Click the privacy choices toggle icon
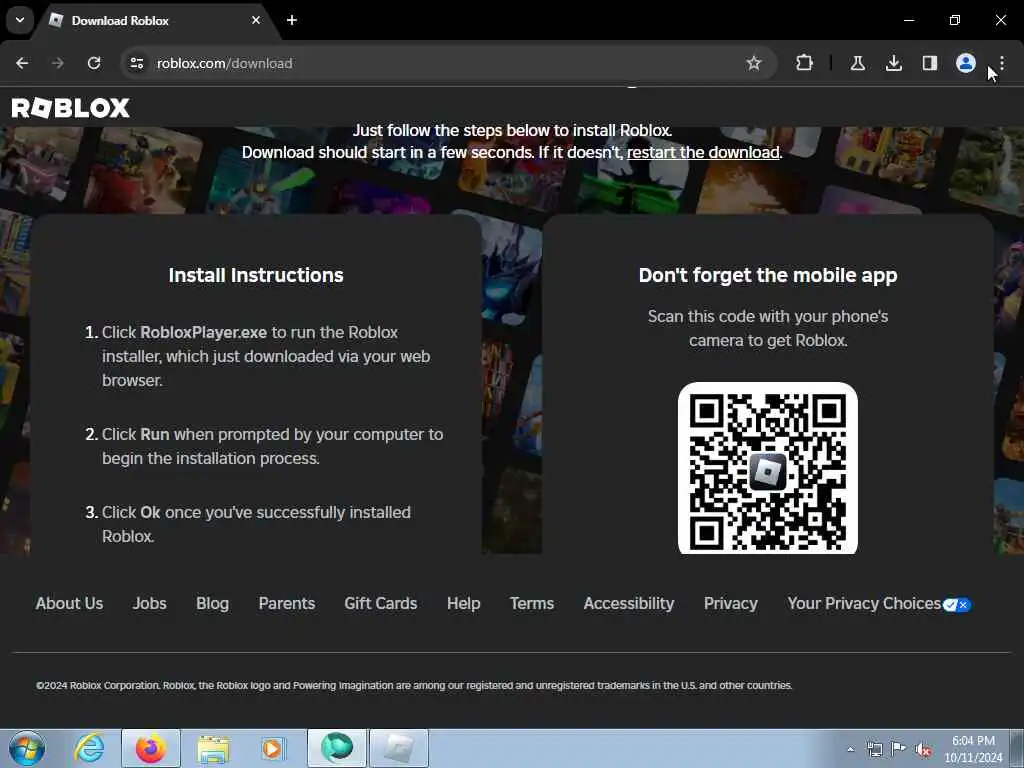Viewport: 1024px width, 768px height. click(957, 605)
